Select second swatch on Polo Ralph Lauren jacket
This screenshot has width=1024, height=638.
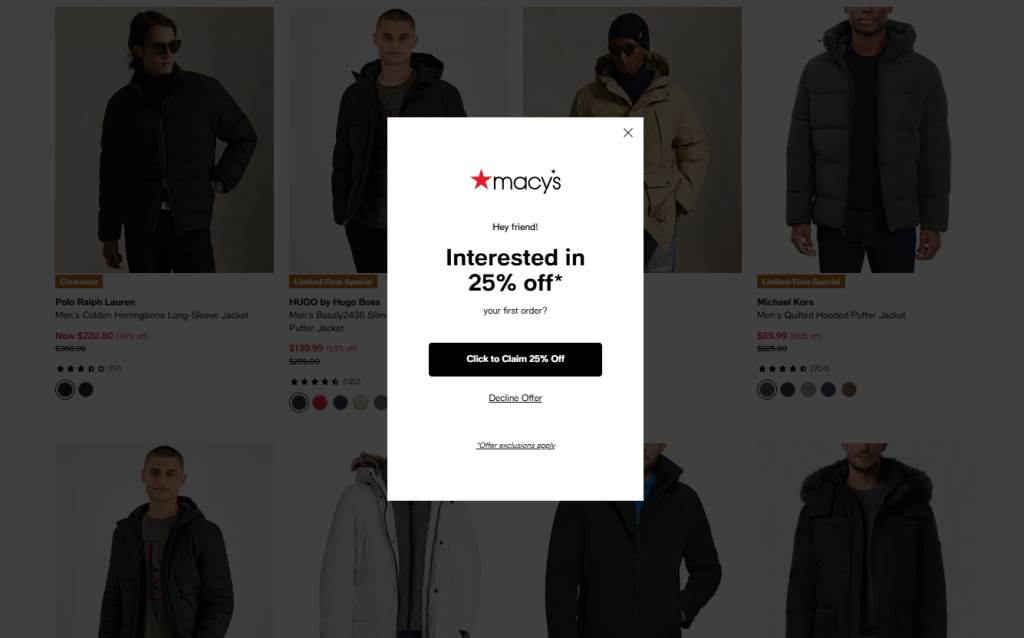click(x=86, y=389)
